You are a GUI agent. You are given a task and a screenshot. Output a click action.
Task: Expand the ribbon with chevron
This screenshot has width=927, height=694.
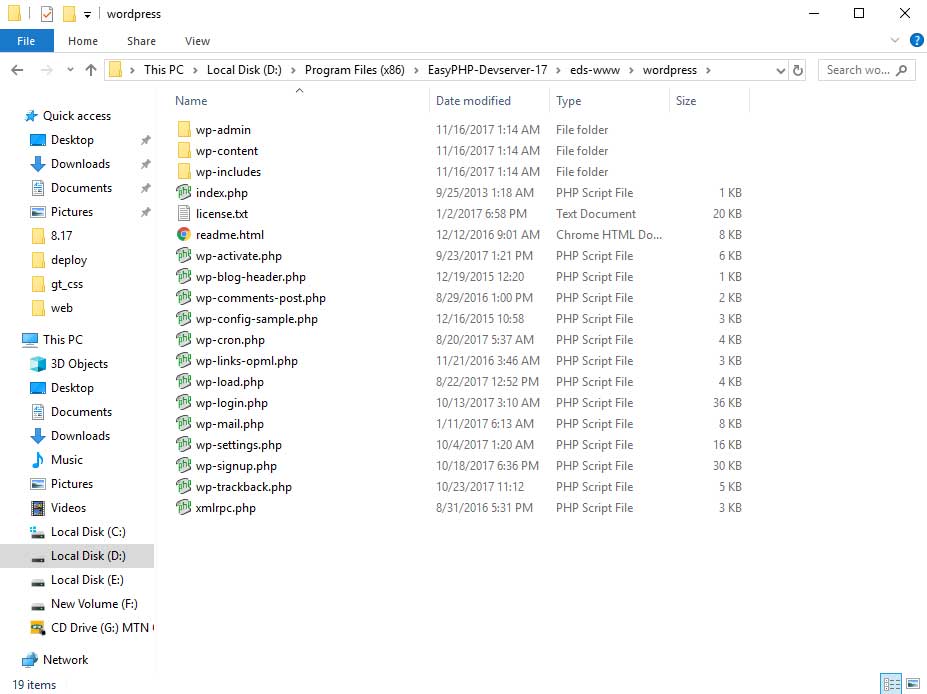point(894,40)
